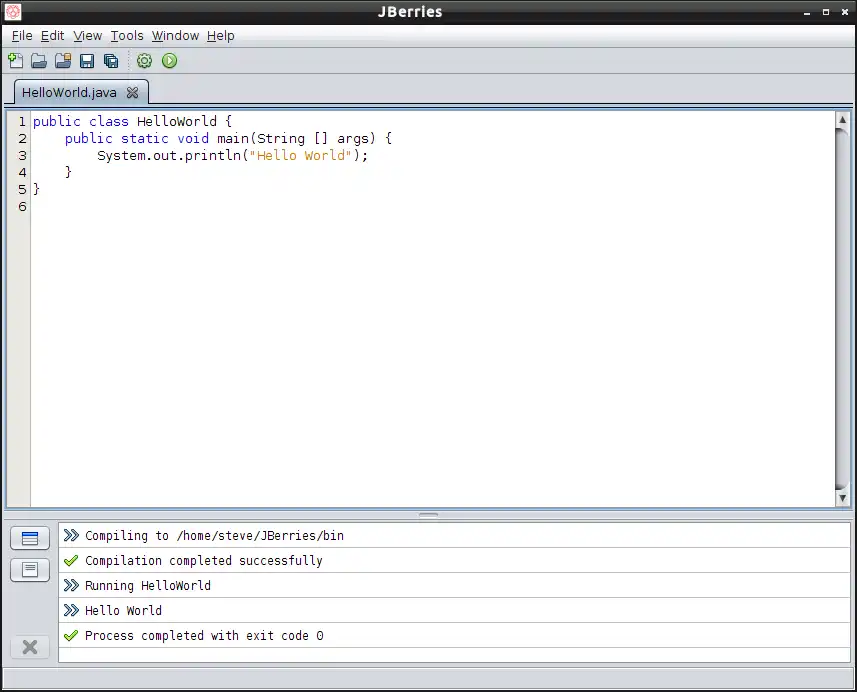The height and width of the screenshot is (692, 857).
Task: Click line number 6 in the gutter
Action: click(x=22, y=207)
